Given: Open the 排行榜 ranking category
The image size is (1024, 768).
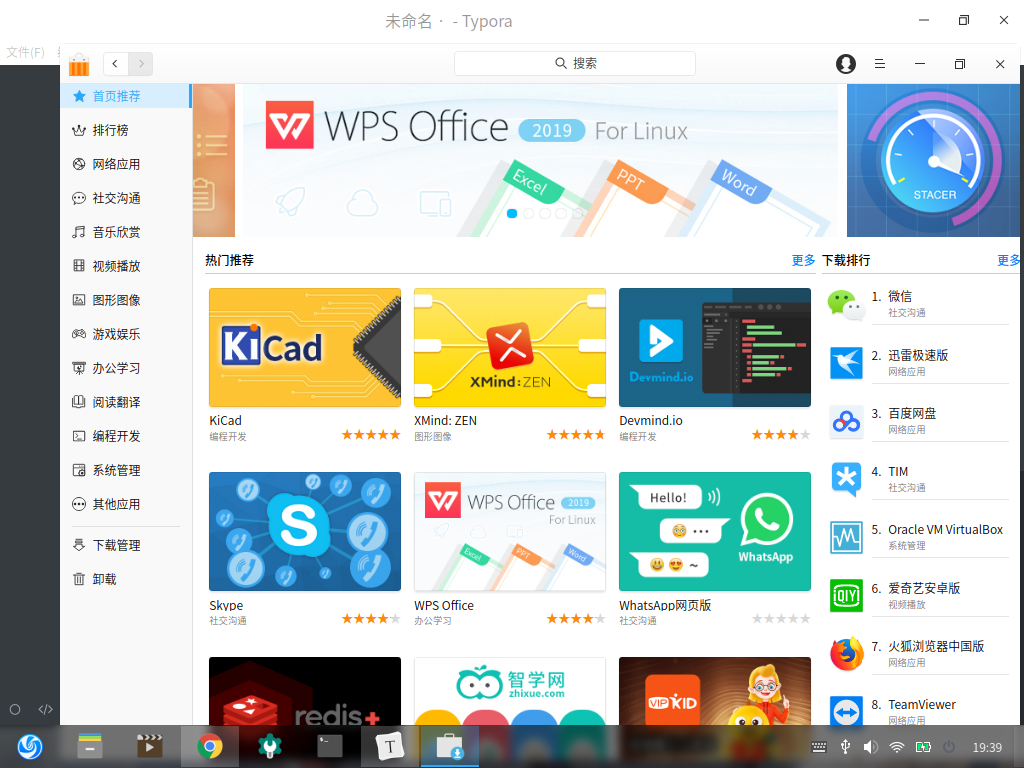Looking at the screenshot, I should (110, 130).
